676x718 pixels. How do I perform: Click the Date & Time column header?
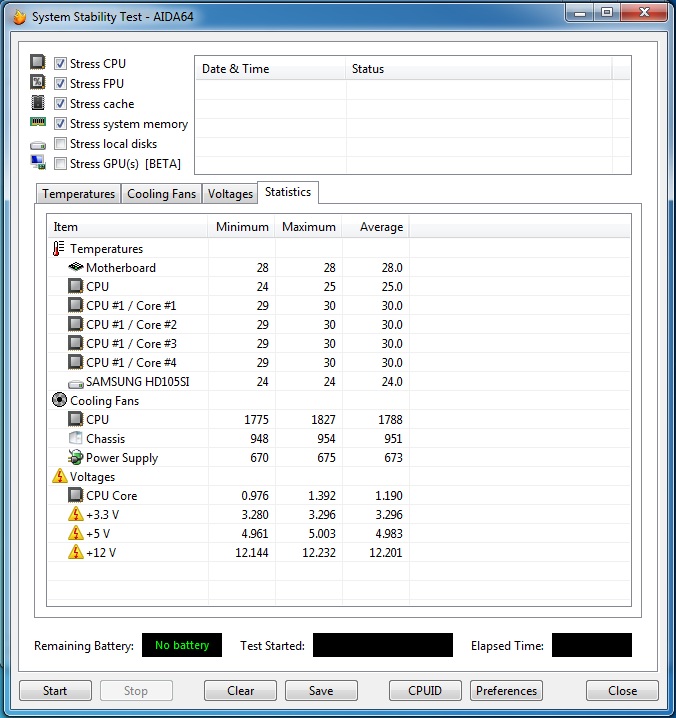coord(271,69)
